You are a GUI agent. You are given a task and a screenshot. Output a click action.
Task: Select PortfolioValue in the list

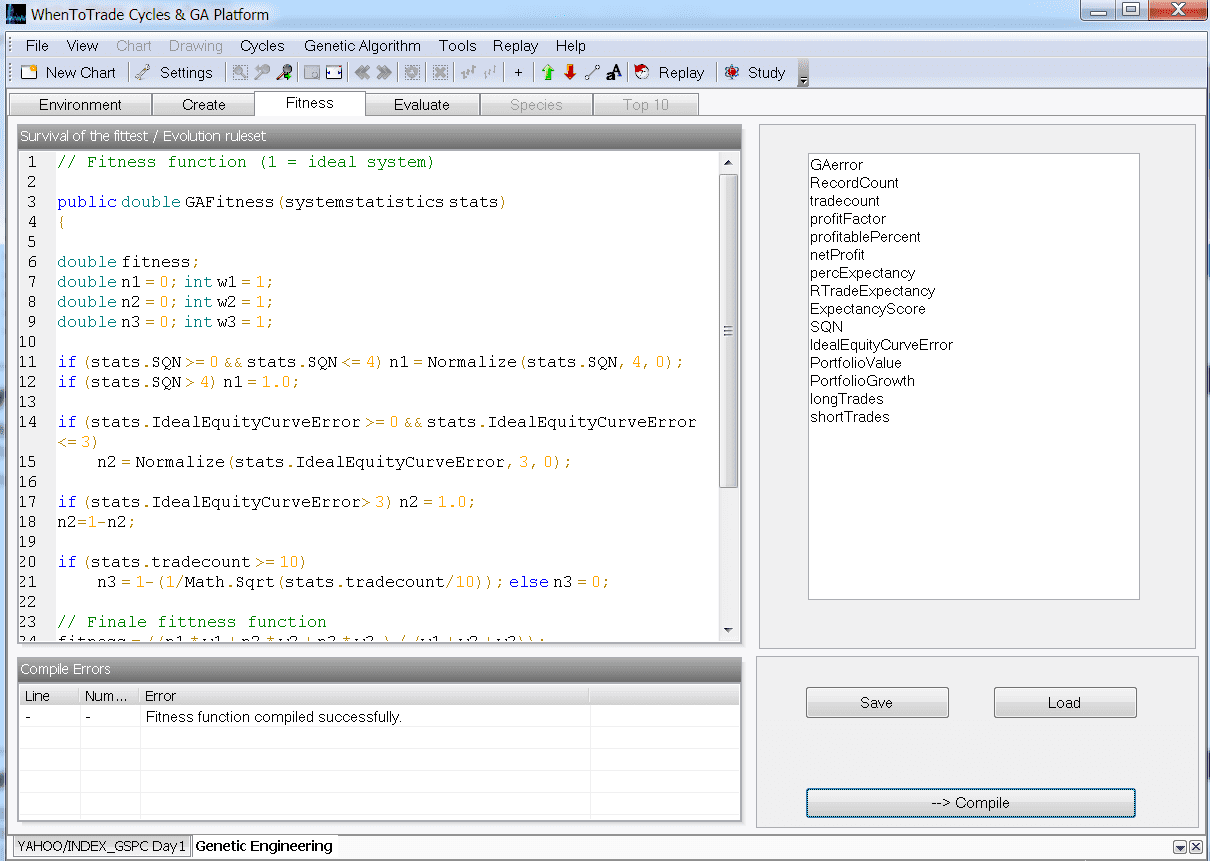click(855, 363)
